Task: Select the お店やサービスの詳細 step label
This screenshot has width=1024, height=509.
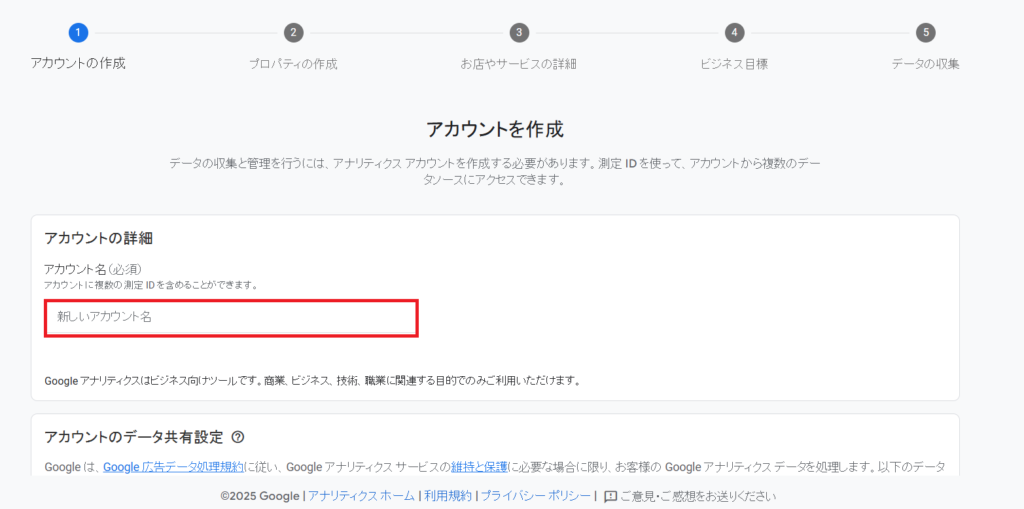Action: click(518, 64)
